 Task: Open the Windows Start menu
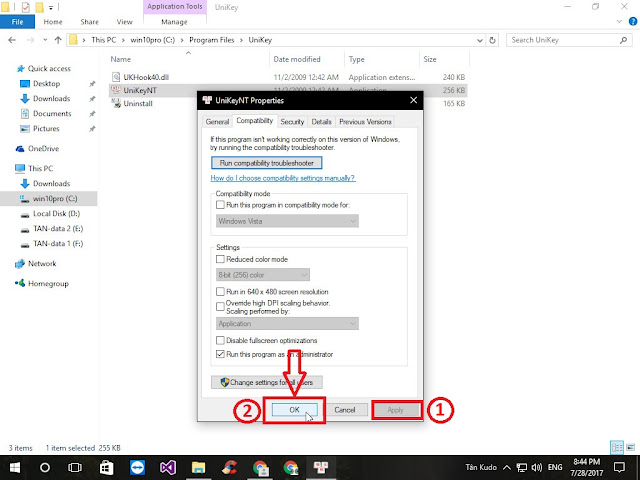15,467
